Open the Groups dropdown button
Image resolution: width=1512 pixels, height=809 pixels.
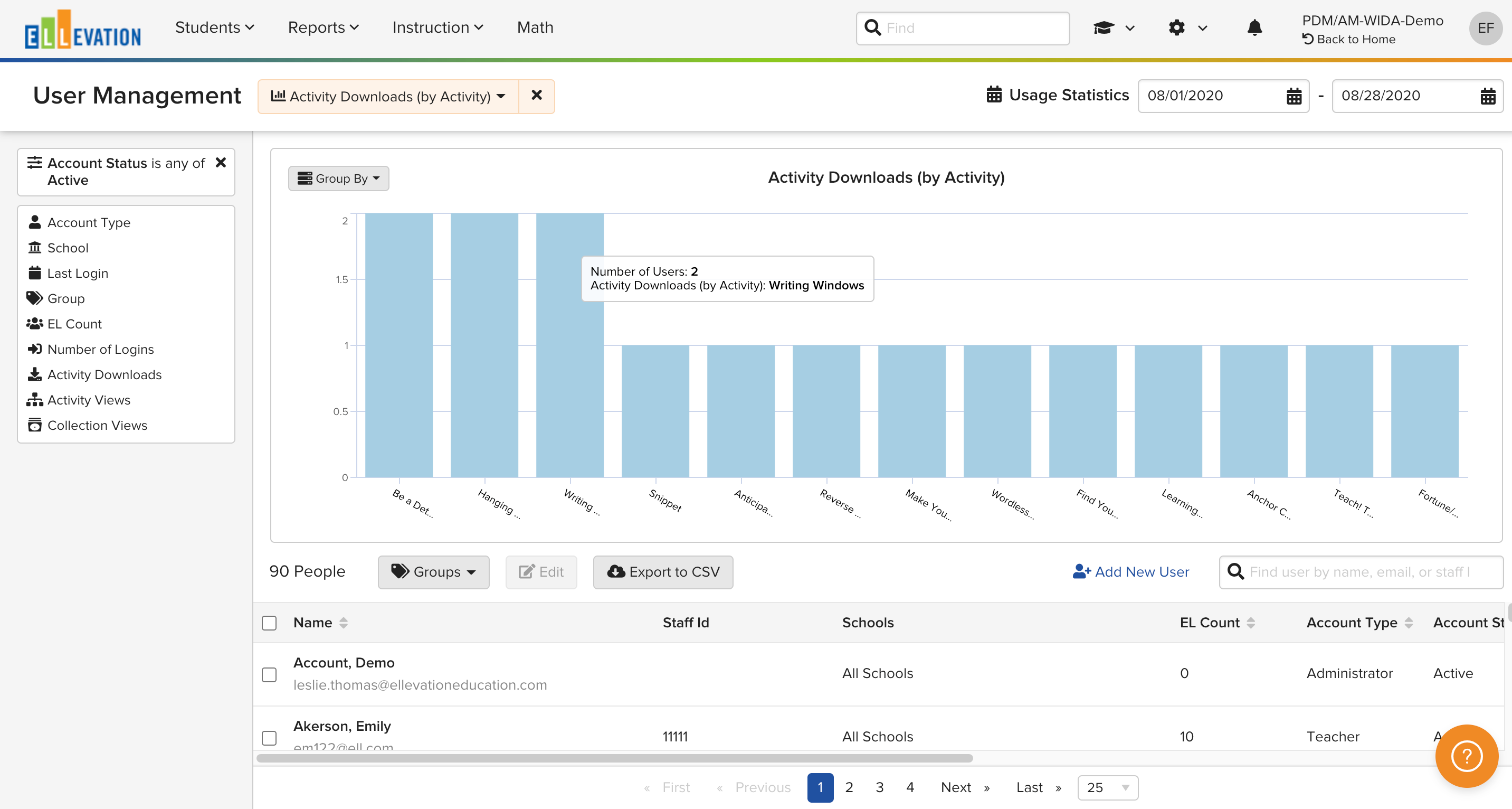point(433,572)
